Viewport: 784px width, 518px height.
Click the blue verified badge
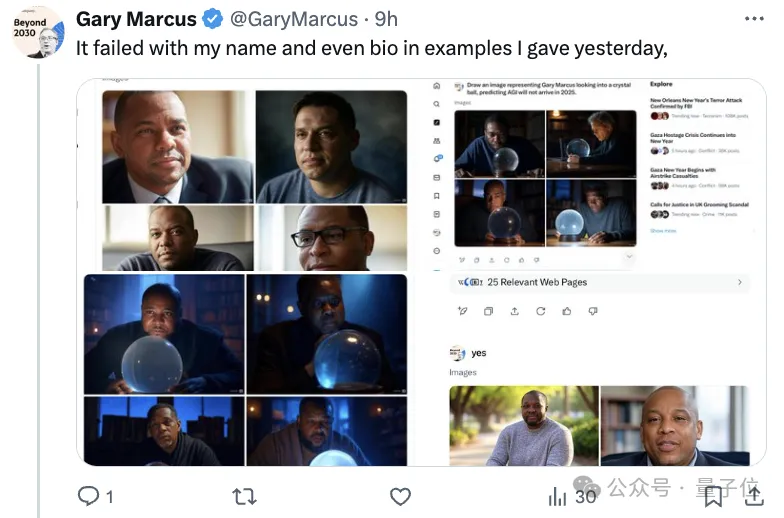tap(213, 19)
